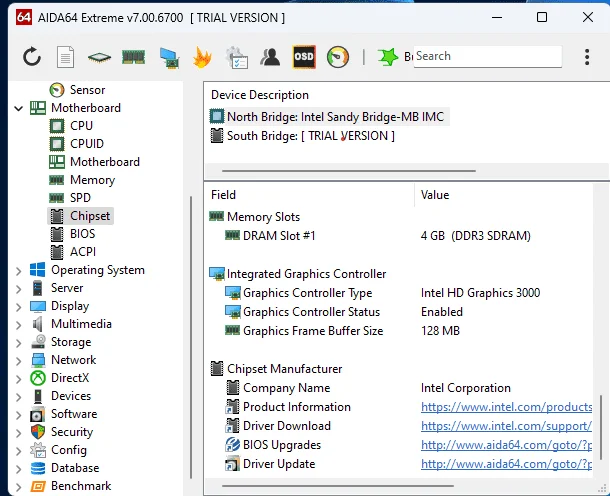Expand the Storage category
610x496 pixels.
tap(18, 343)
